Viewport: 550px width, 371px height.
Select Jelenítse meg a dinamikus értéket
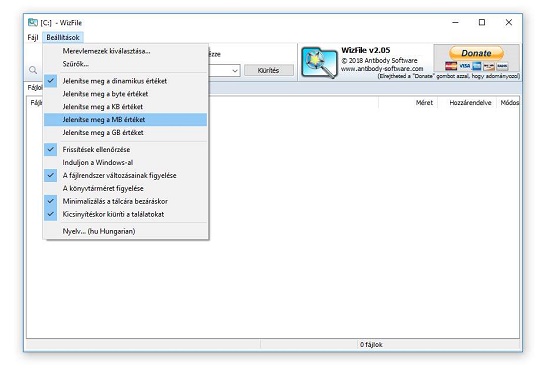click(x=126, y=81)
